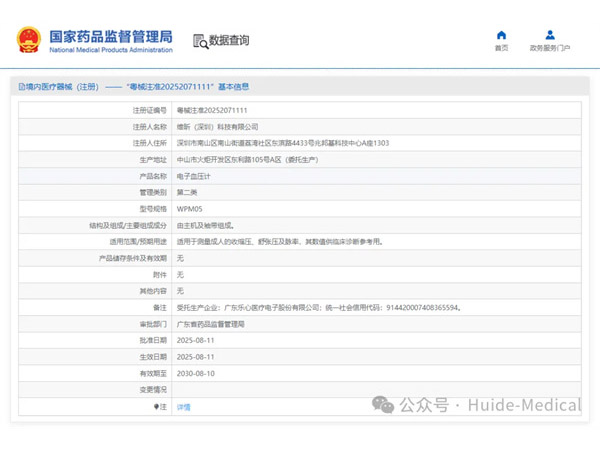The height and width of the screenshot is (450, 600).
Task: Click the model value WPM05
Action: click(x=189, y=209)
